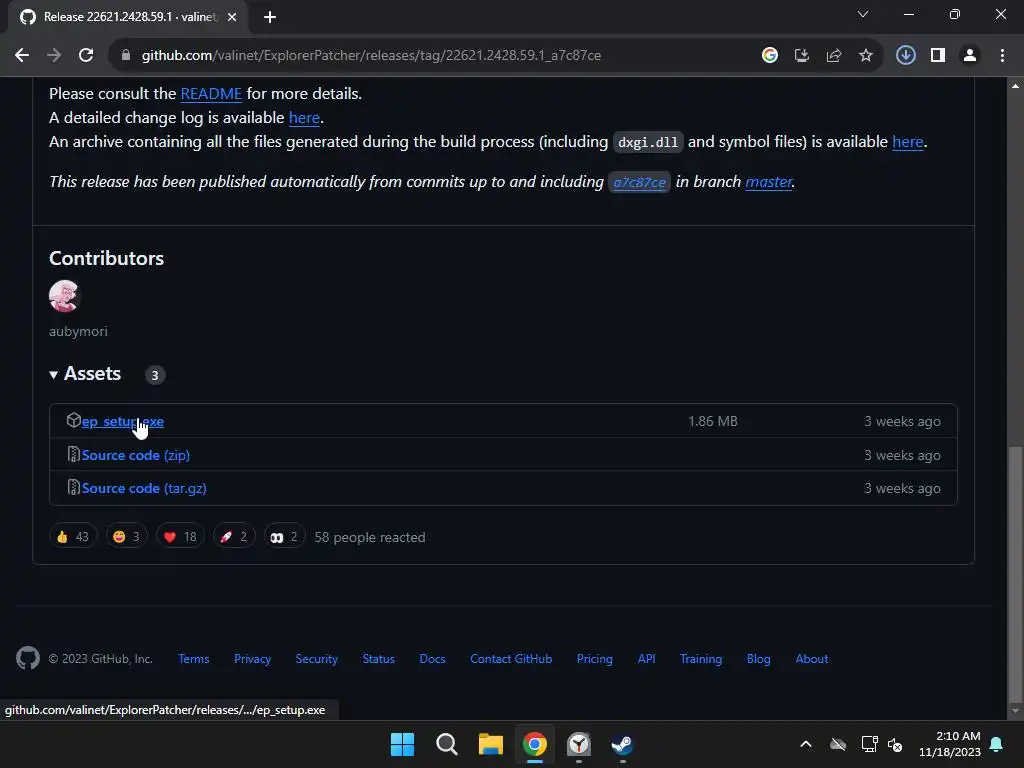
Task: Open the build archive 'here' link
Action: pos(908,142)
